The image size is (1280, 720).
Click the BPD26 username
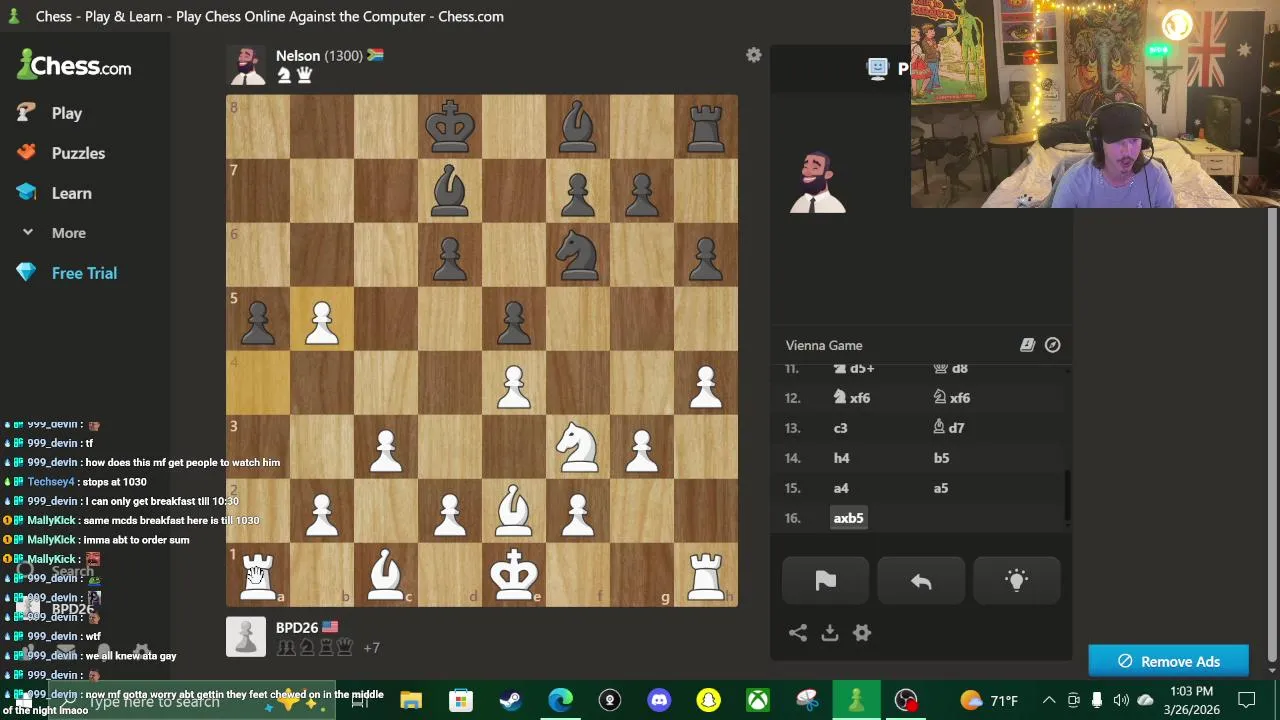coord(297,628)
